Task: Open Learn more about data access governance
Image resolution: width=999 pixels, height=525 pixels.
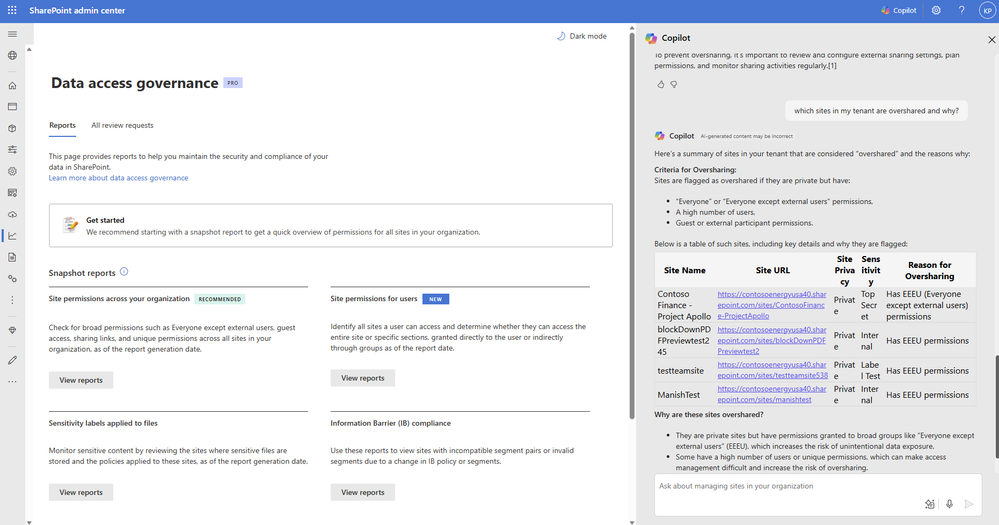Action: 119,178
